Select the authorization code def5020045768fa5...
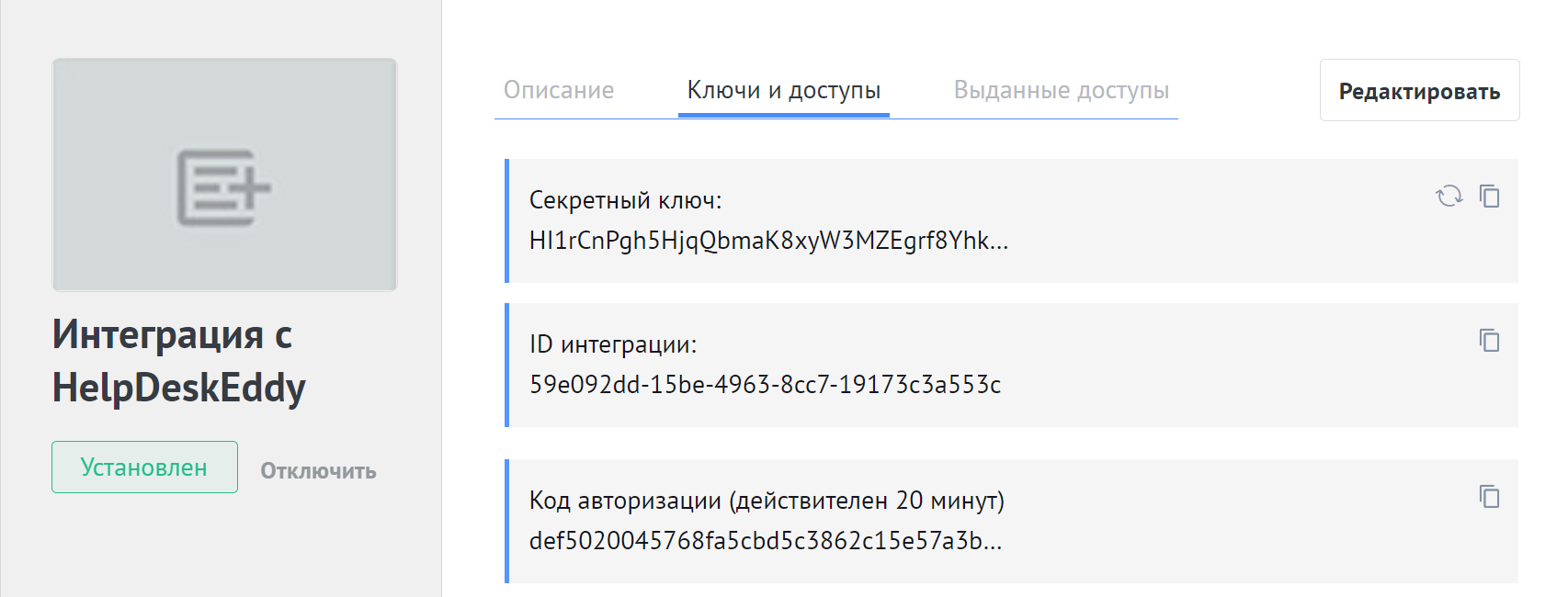The image size is (1568, 597). tap(766, 540)
